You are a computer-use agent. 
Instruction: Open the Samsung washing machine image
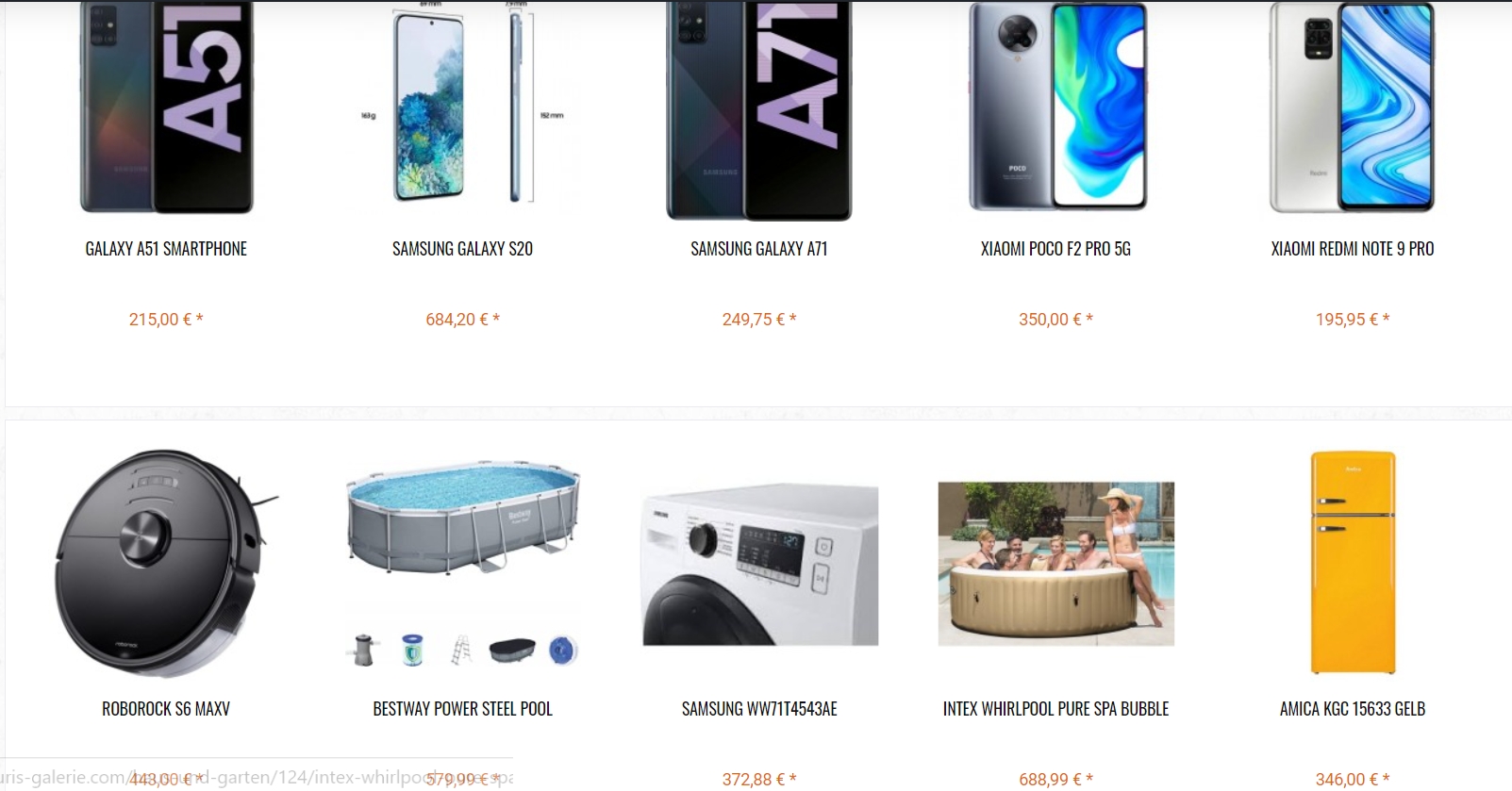(x=760, y=565)
